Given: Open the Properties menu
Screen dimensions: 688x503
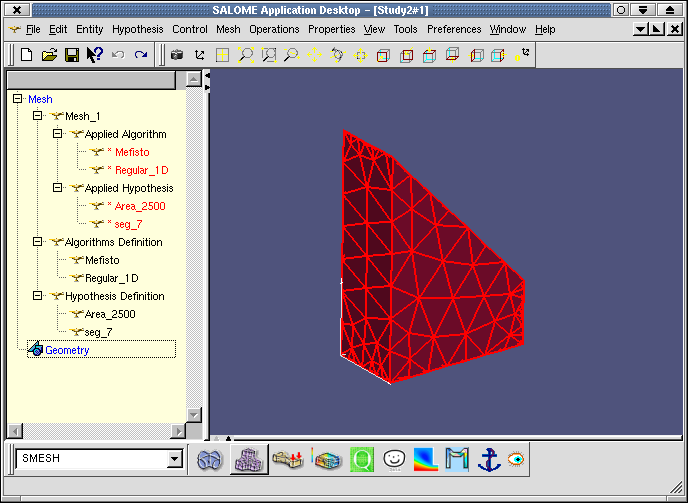Looking at the screenshot, I should coord(332,29).
